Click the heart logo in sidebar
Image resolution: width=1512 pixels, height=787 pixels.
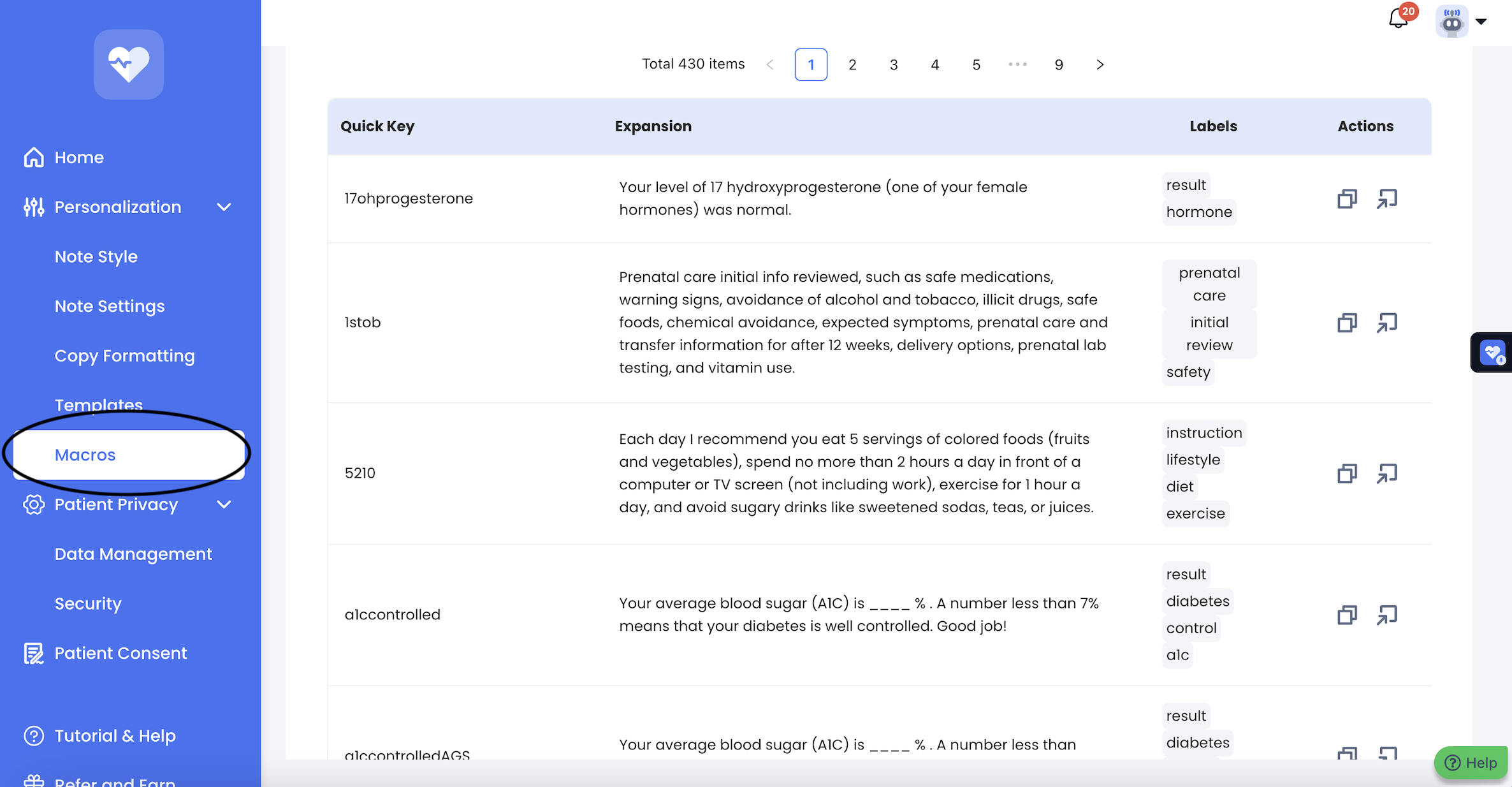pyautogui.click(x=129, y=64)
